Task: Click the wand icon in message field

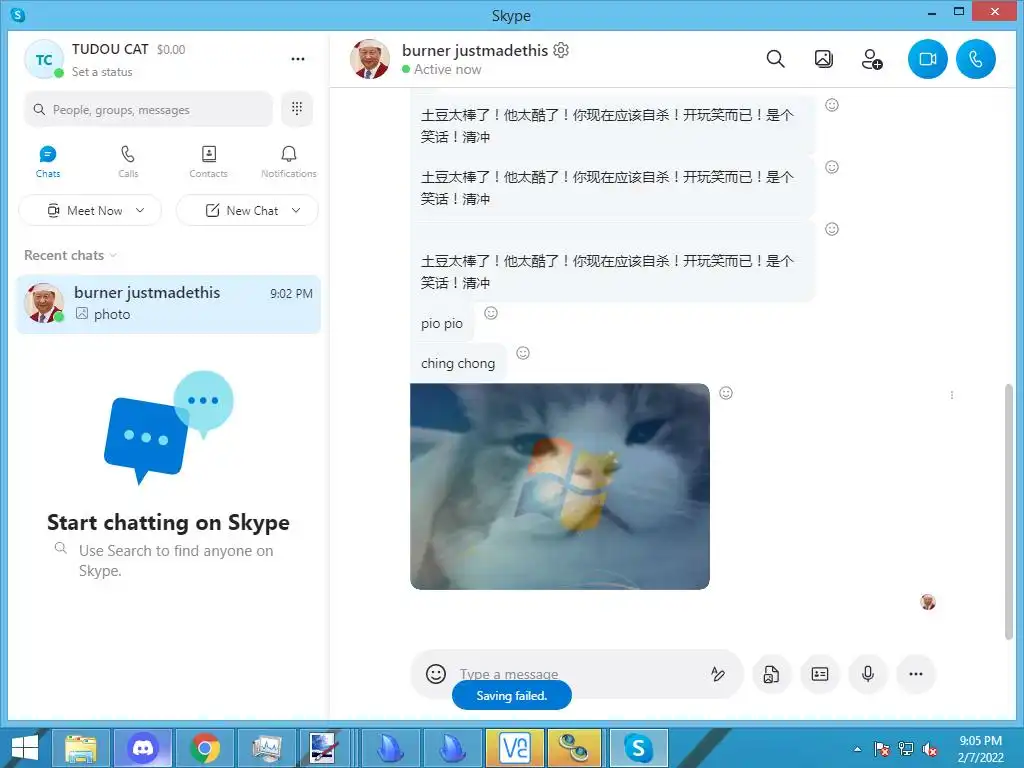Action: [718, 673]
